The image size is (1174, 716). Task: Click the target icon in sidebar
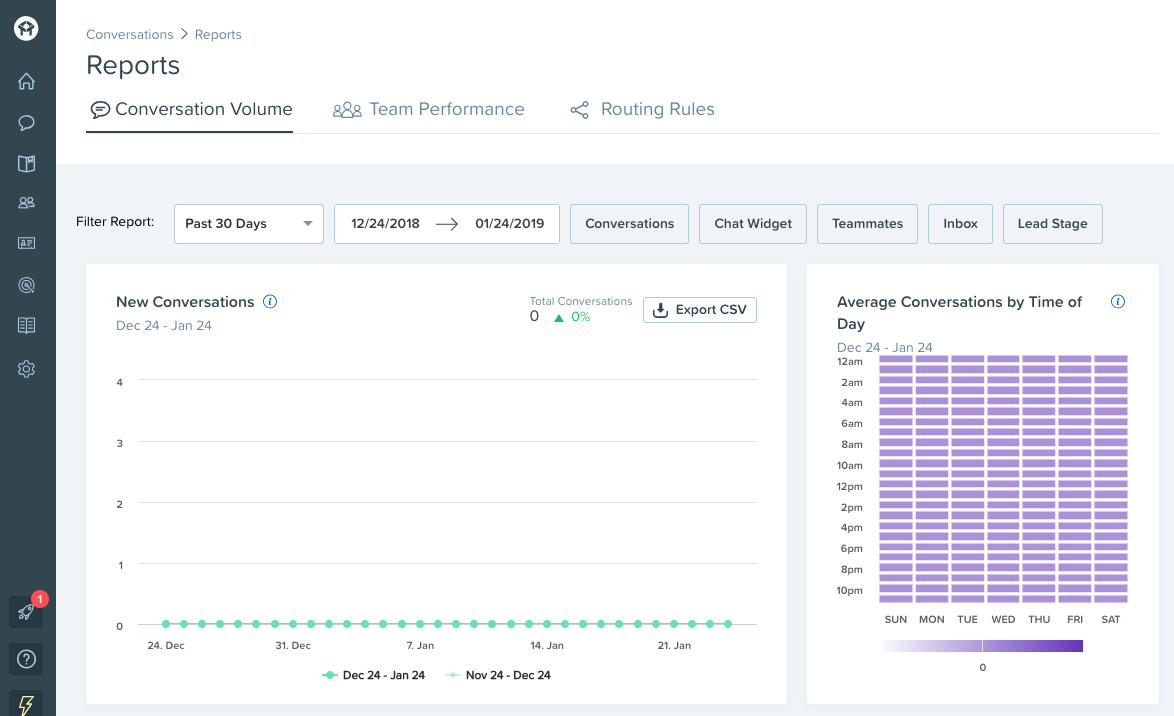(x=27, y=285)
